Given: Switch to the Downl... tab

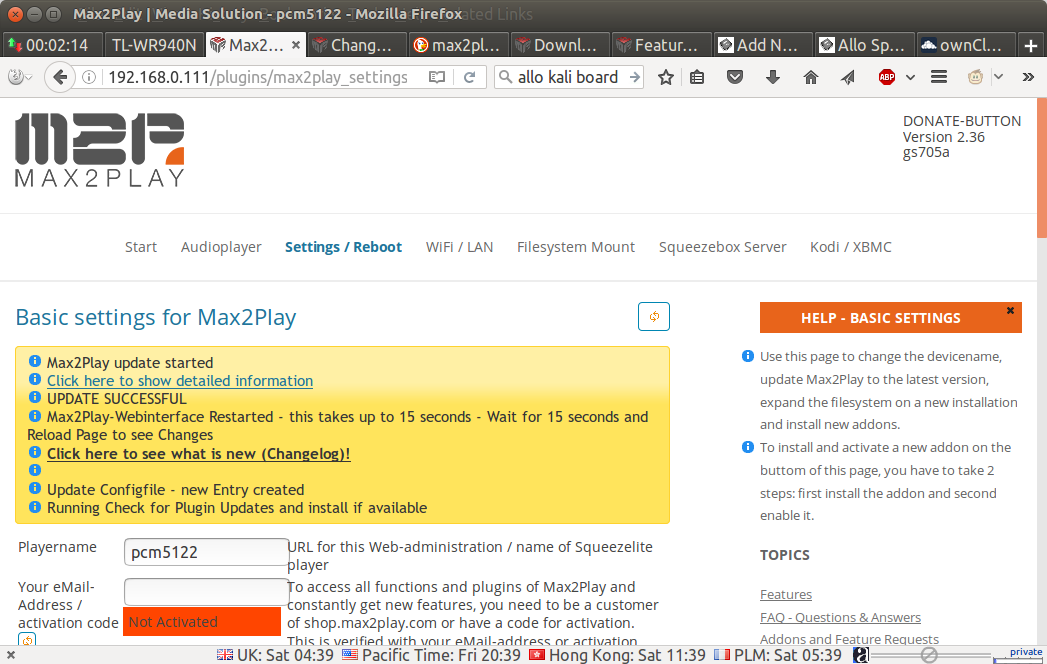Looking at the screenshot, I should (x=560, y=45).
